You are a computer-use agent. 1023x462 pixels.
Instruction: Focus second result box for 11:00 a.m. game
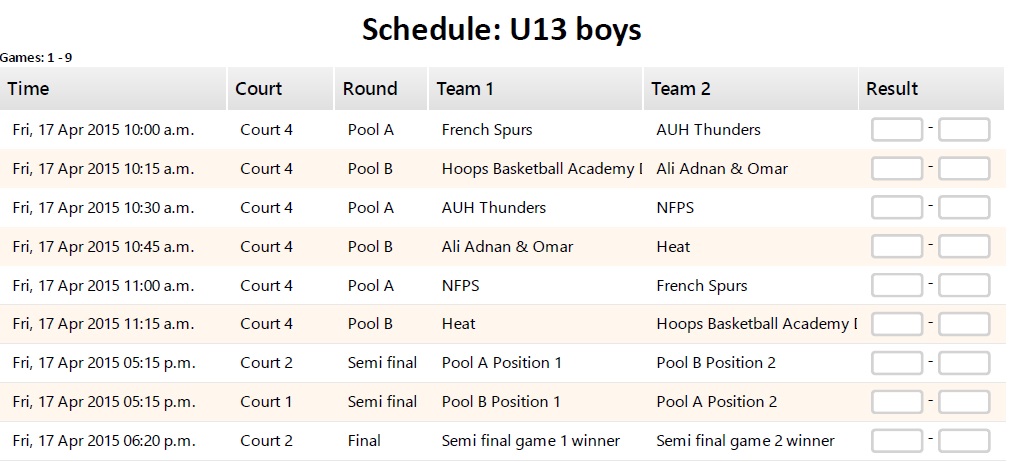point(964,286)
